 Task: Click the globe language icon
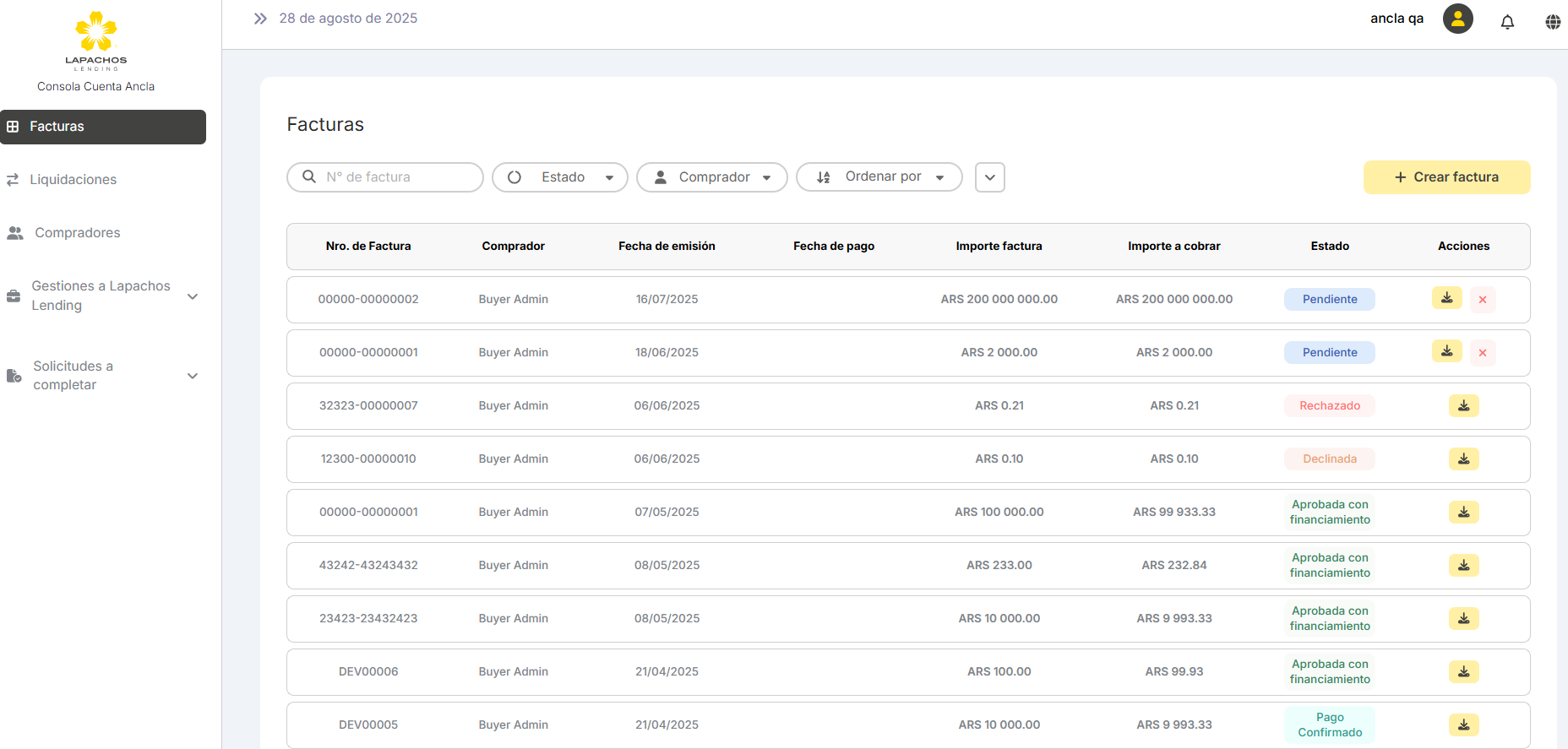click(1553, 22)
